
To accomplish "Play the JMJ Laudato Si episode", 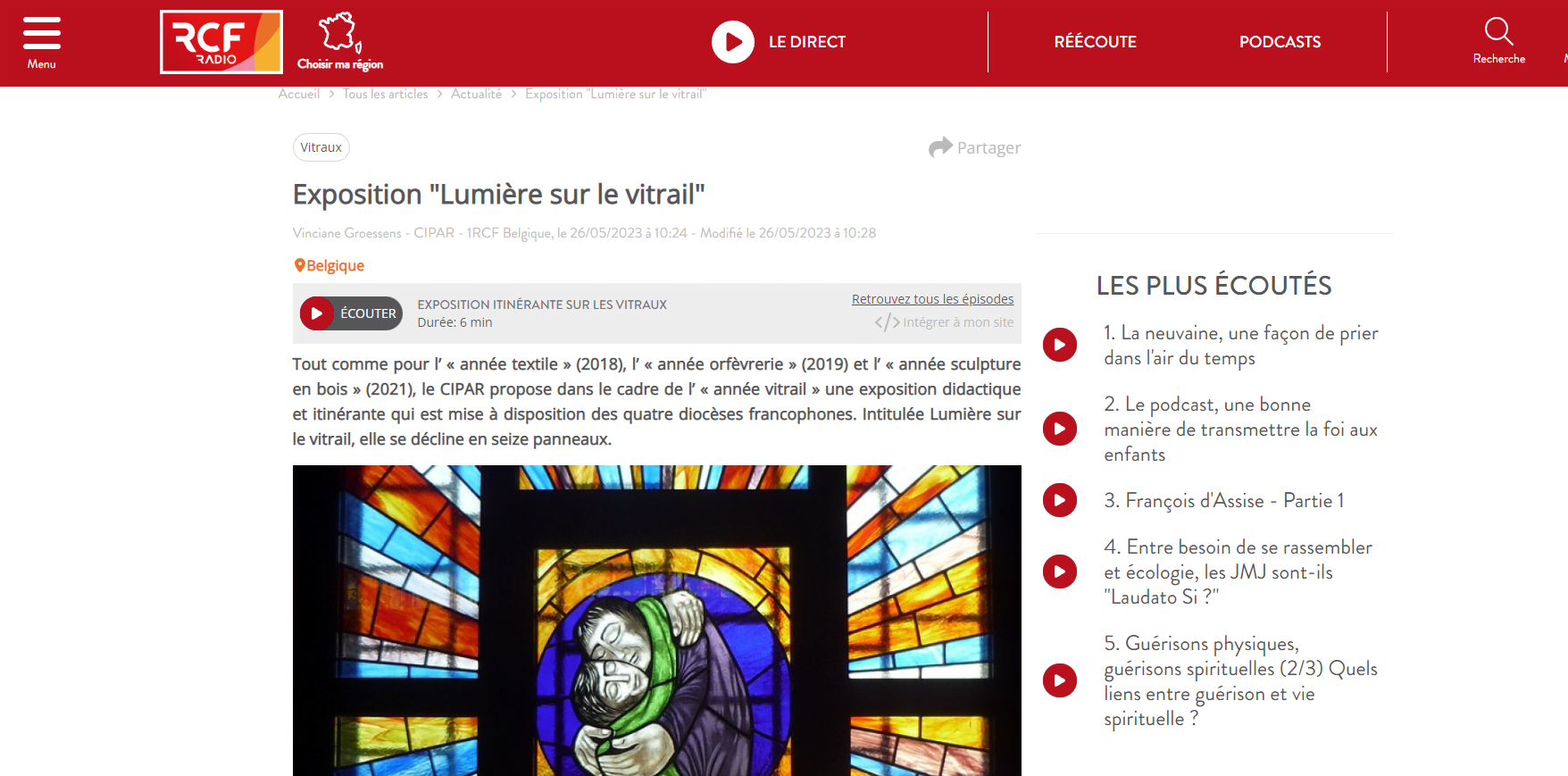I will [1060, 572].
